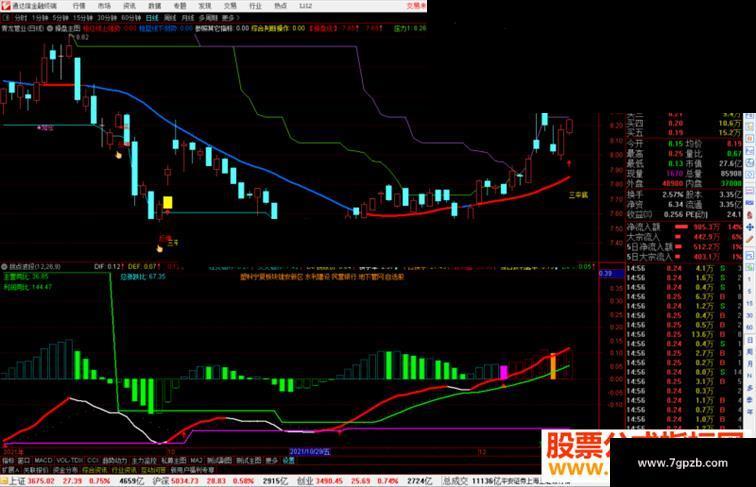The width and height of the screenshot is (756, 487).
Task: Click the 窗口 button
Action: click(x=24, y=460)
